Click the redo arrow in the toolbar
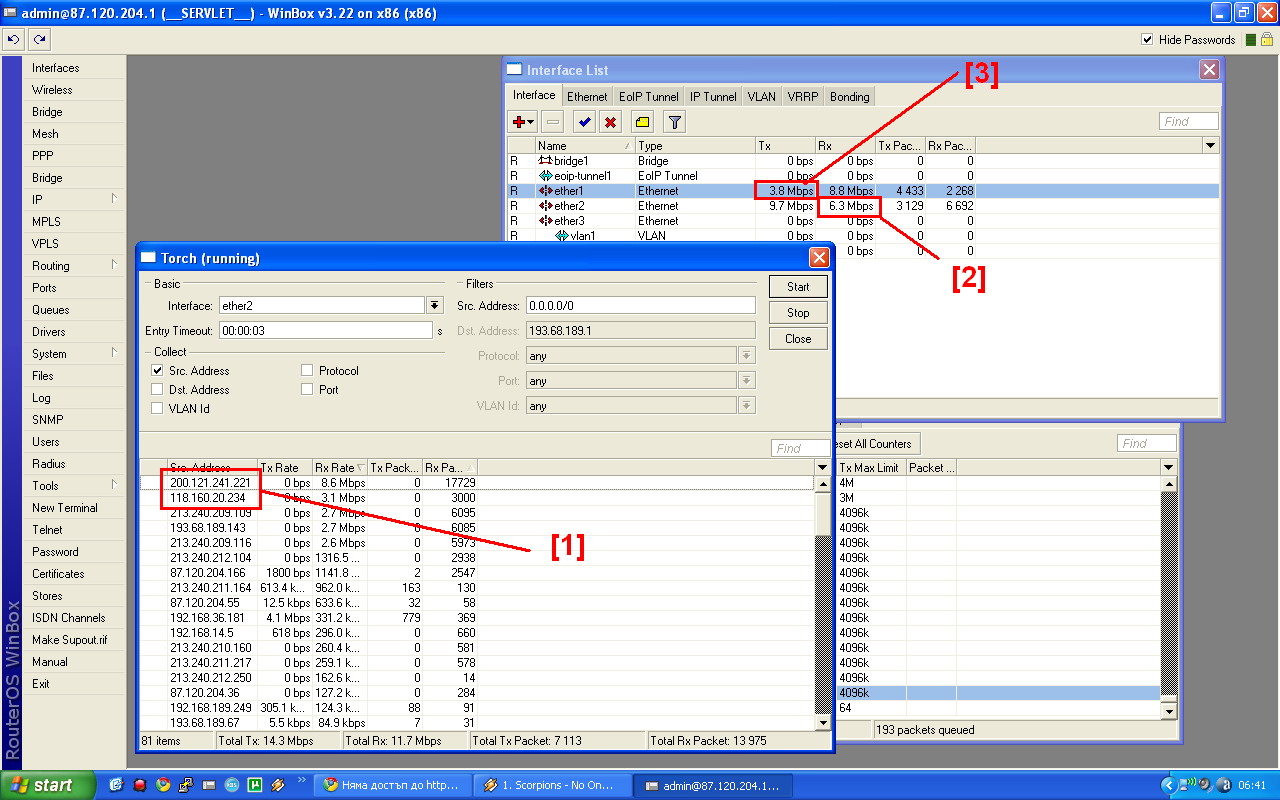 pos(39,39)
